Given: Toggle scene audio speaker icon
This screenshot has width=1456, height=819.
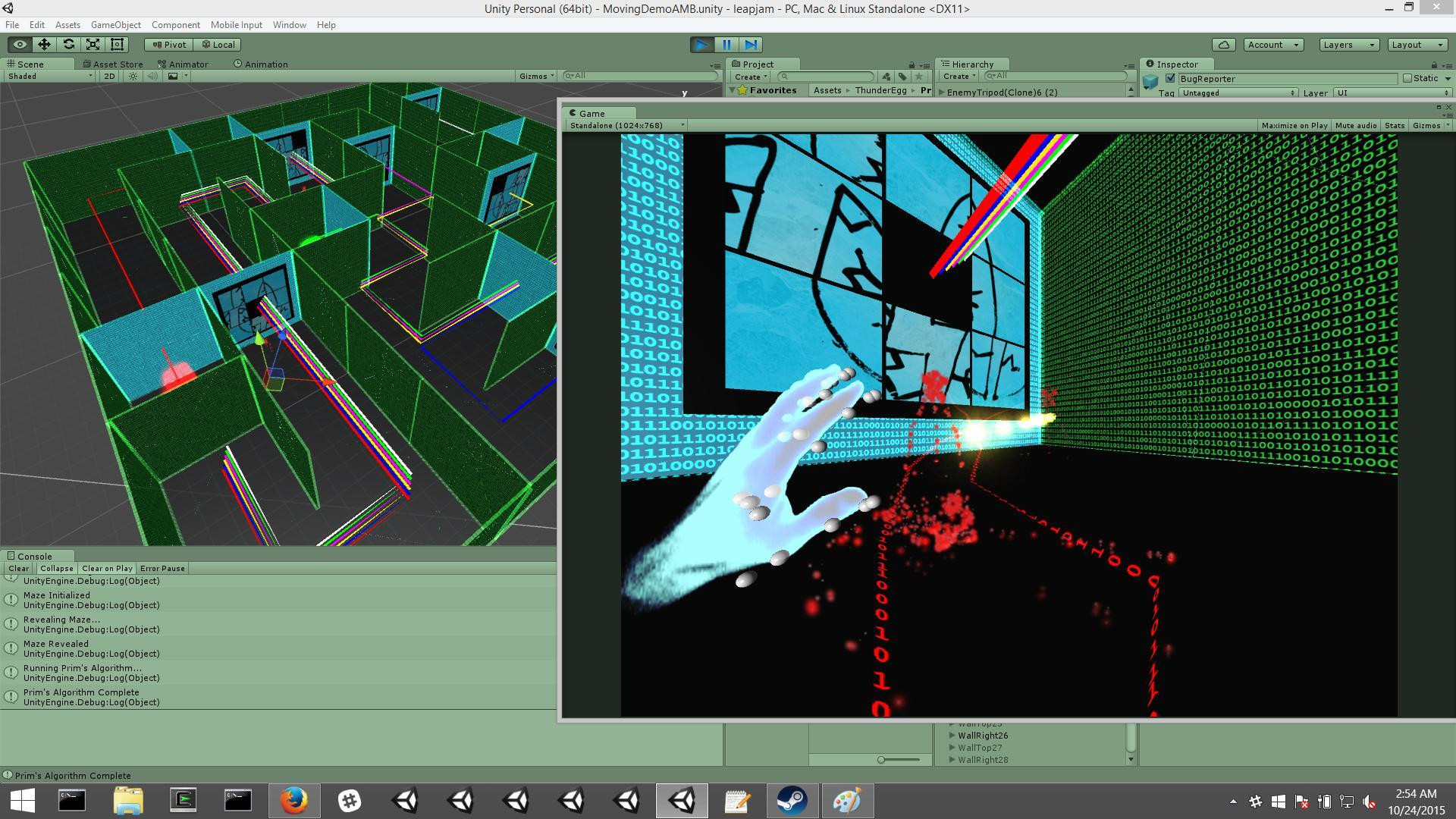Looking at the screenshot, I should (152, 76).
